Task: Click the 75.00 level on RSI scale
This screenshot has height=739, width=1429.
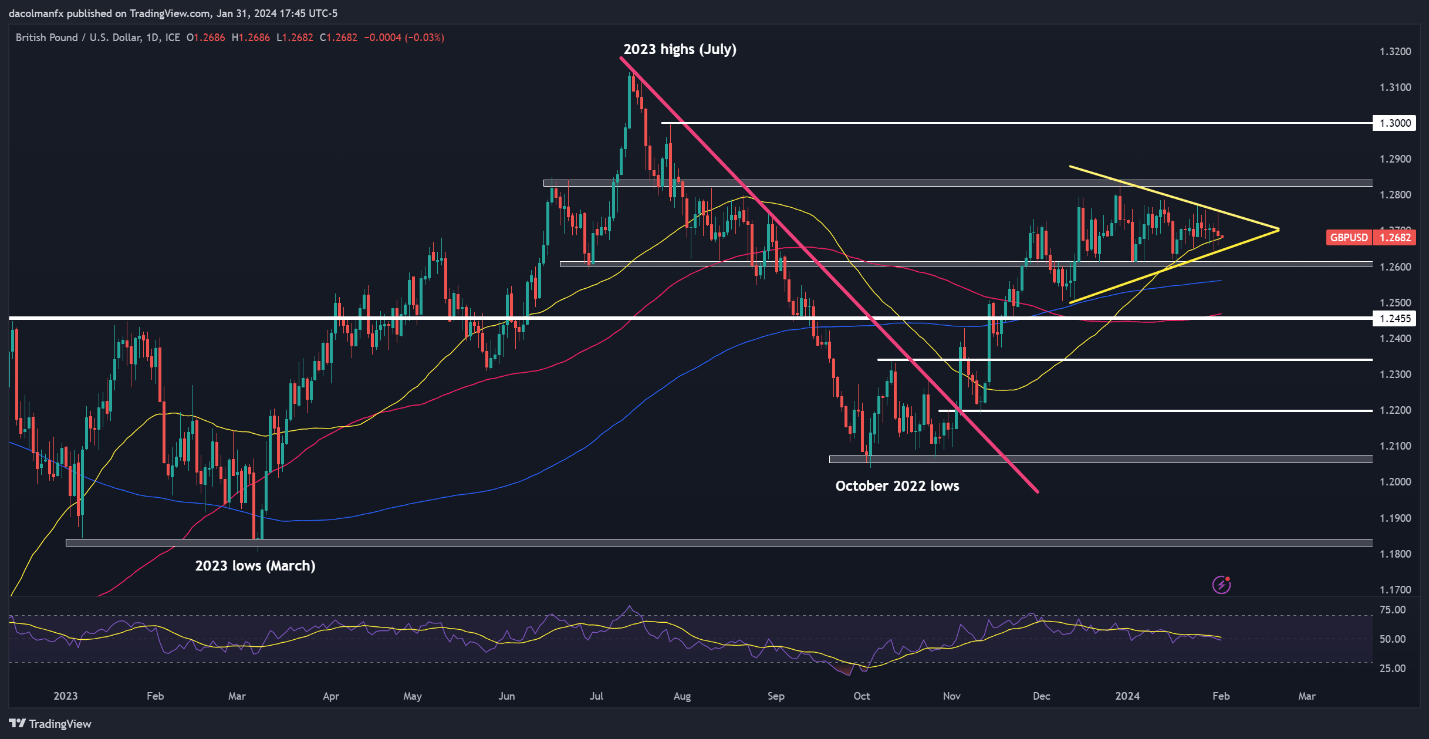Action: click(x=1393, y=609)
